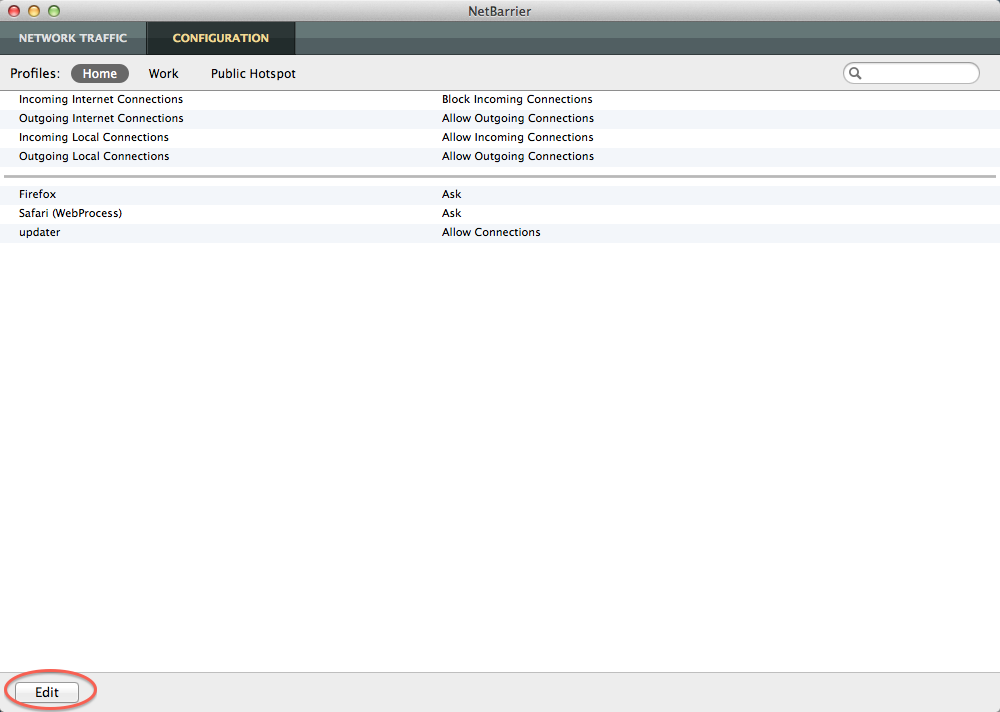This screenshot has height=712, width=1000.
Task: Close the NetBarrier window
Action: (14, 11)
